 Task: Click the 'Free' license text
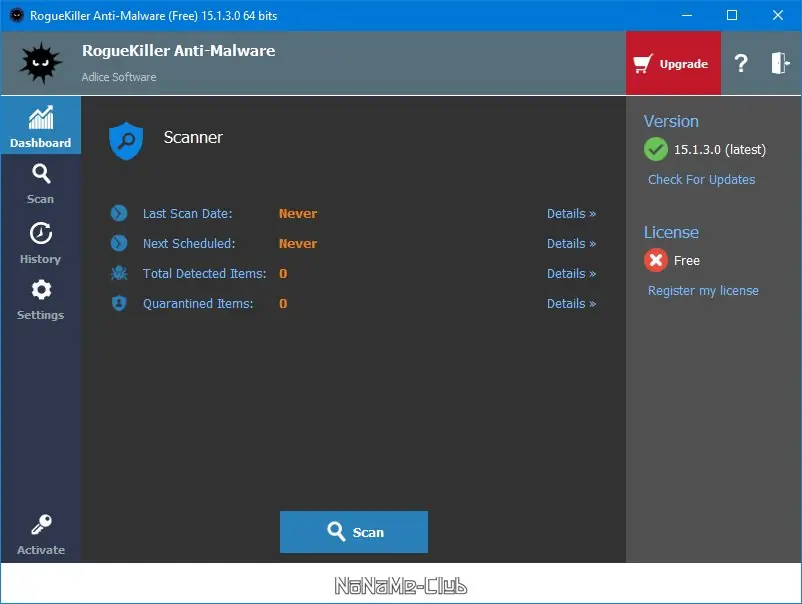pyautogui.click(x=686, y=260)
